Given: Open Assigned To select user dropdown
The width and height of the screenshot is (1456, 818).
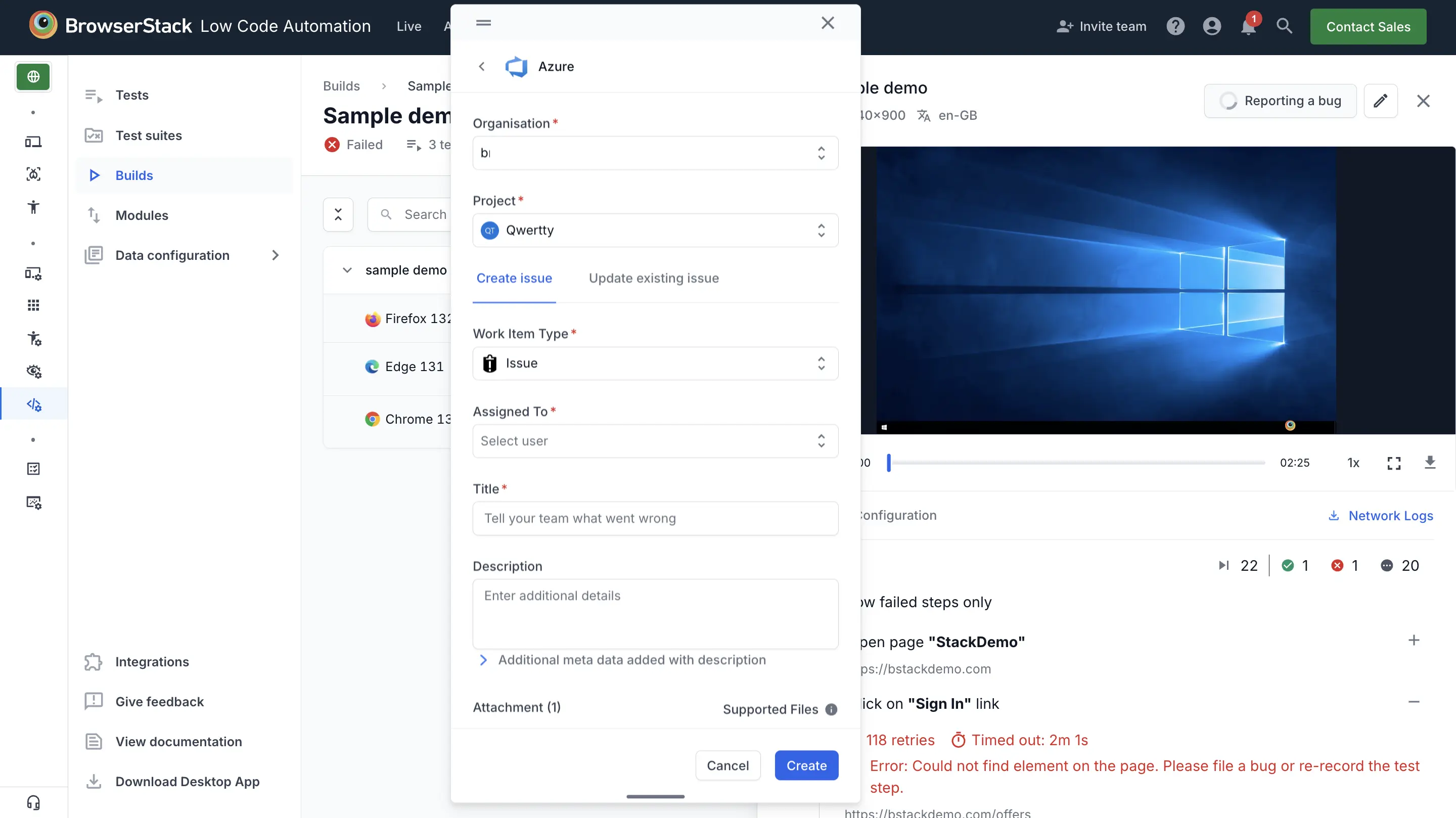Looking at the screenshot, I should pos(655,441).
